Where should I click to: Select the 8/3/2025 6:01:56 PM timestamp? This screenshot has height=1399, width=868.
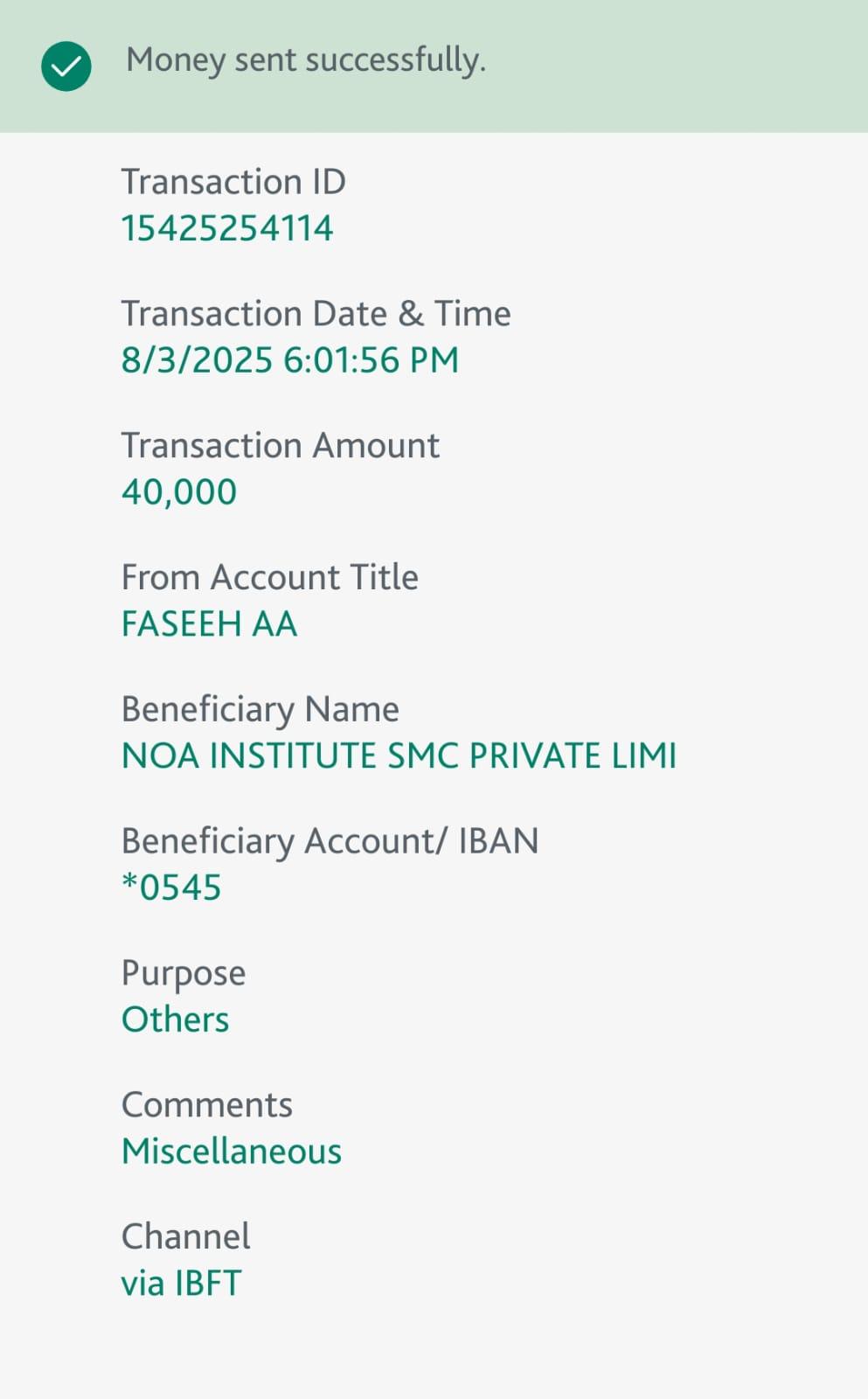pos(289,360)
